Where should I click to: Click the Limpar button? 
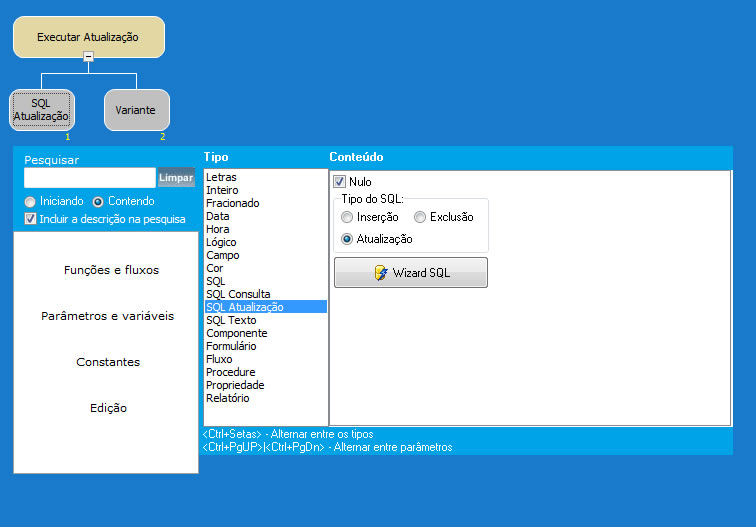click(176, 178)
